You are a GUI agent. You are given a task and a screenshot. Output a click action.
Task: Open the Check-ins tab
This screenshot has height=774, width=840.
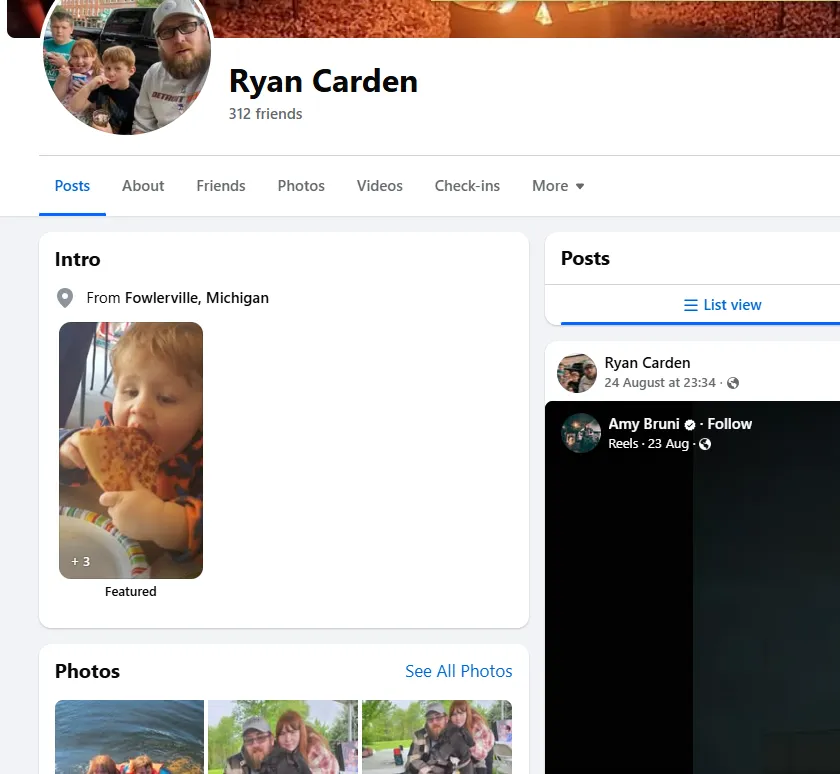click(x=467, y=186)
